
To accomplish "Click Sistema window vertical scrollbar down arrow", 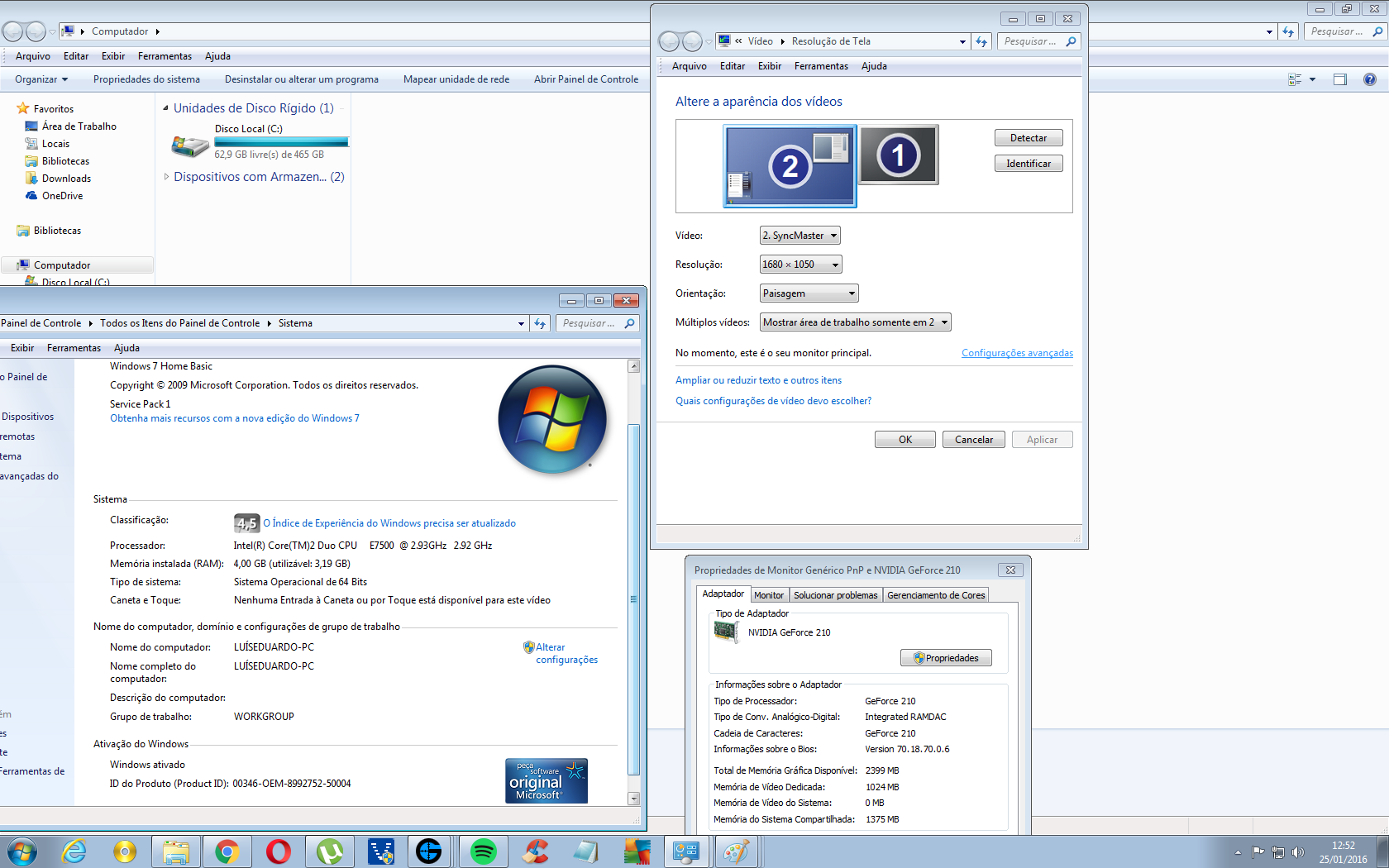I will [x=634, y=799].
